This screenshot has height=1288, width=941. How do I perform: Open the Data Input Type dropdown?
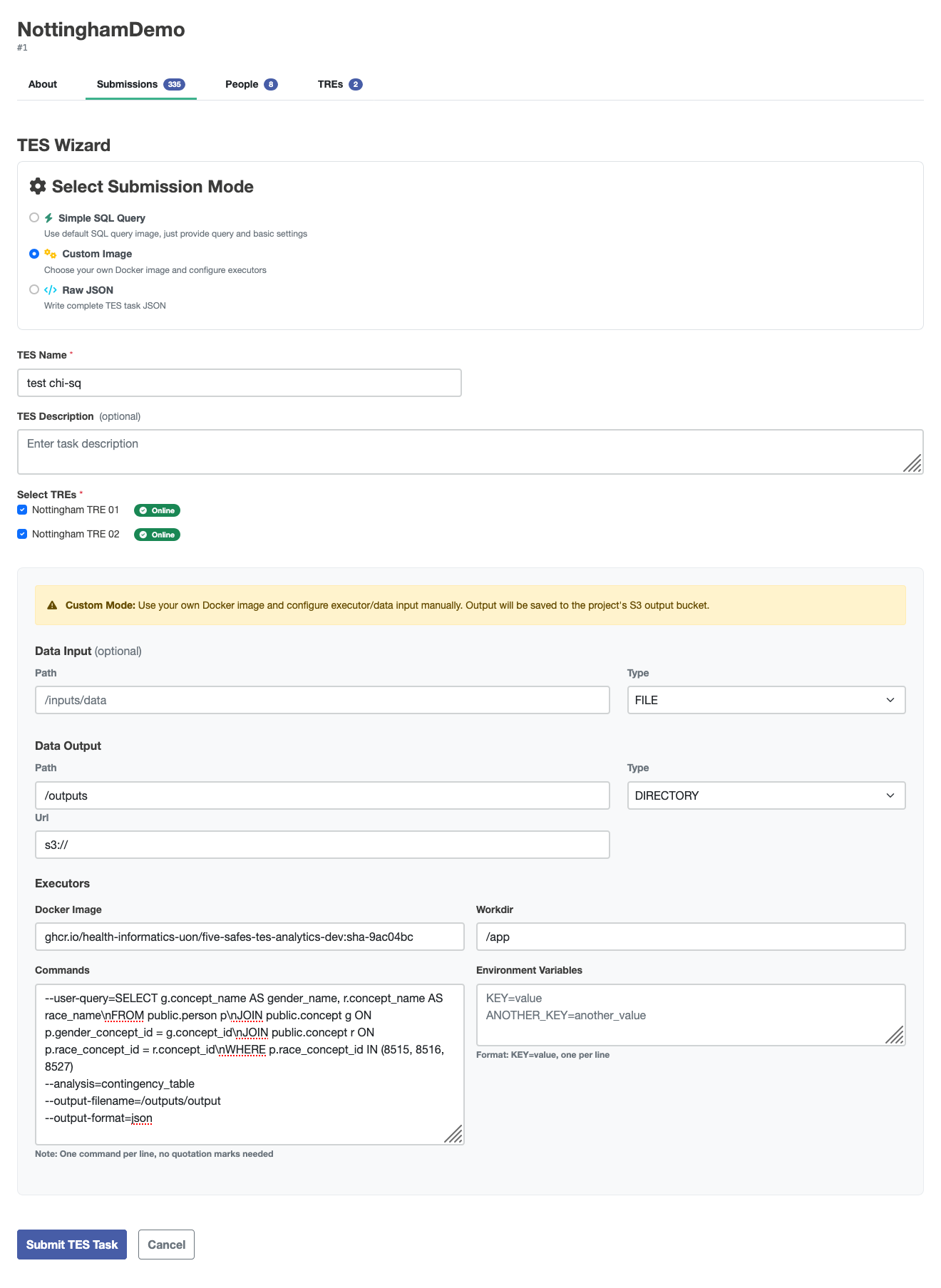click(766, 700)
